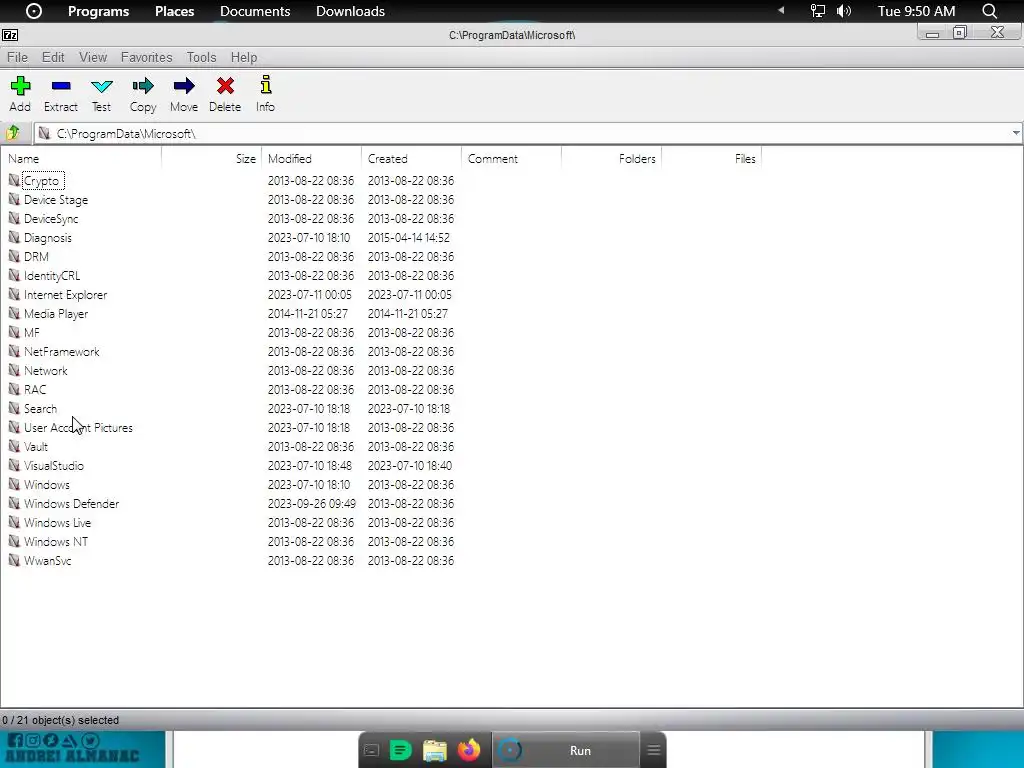The width and height of the screenshot is (1024, 768).
Task: Select the Crypto folder icon
Action: click(14, 180)
